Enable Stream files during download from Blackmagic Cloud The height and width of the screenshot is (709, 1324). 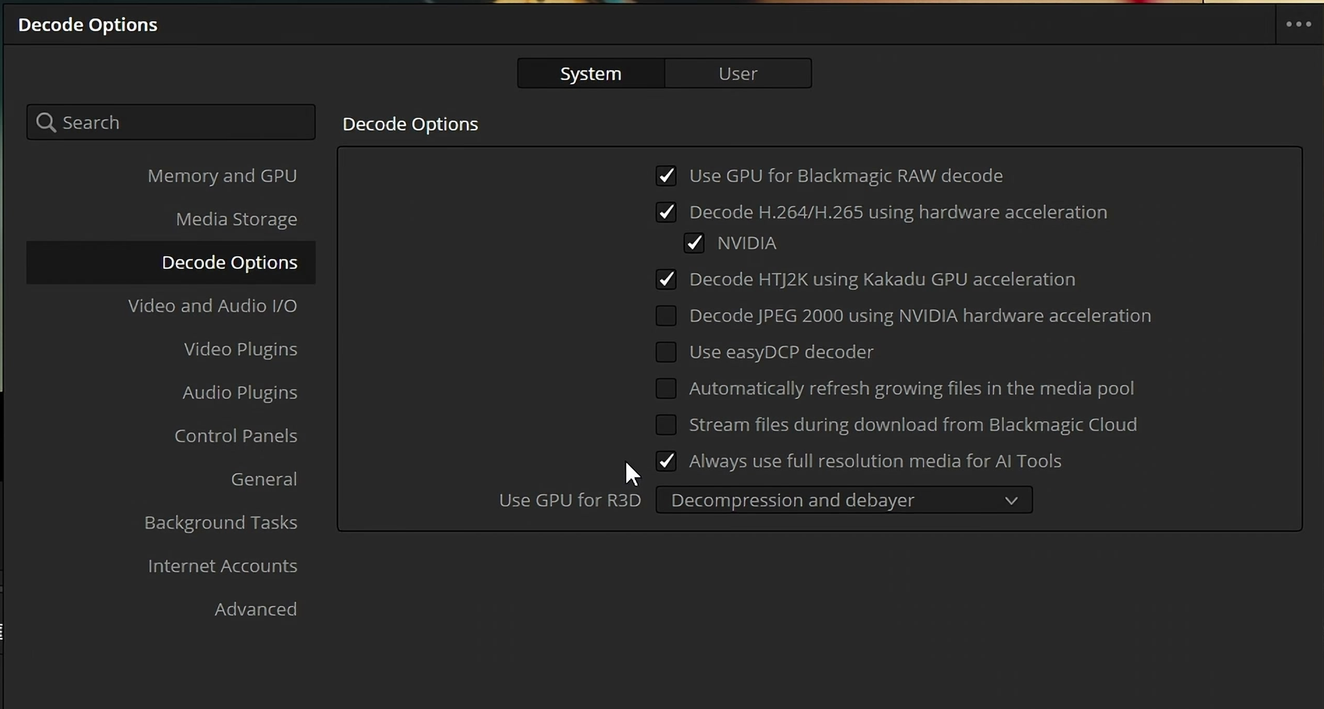tap(666, 425)
